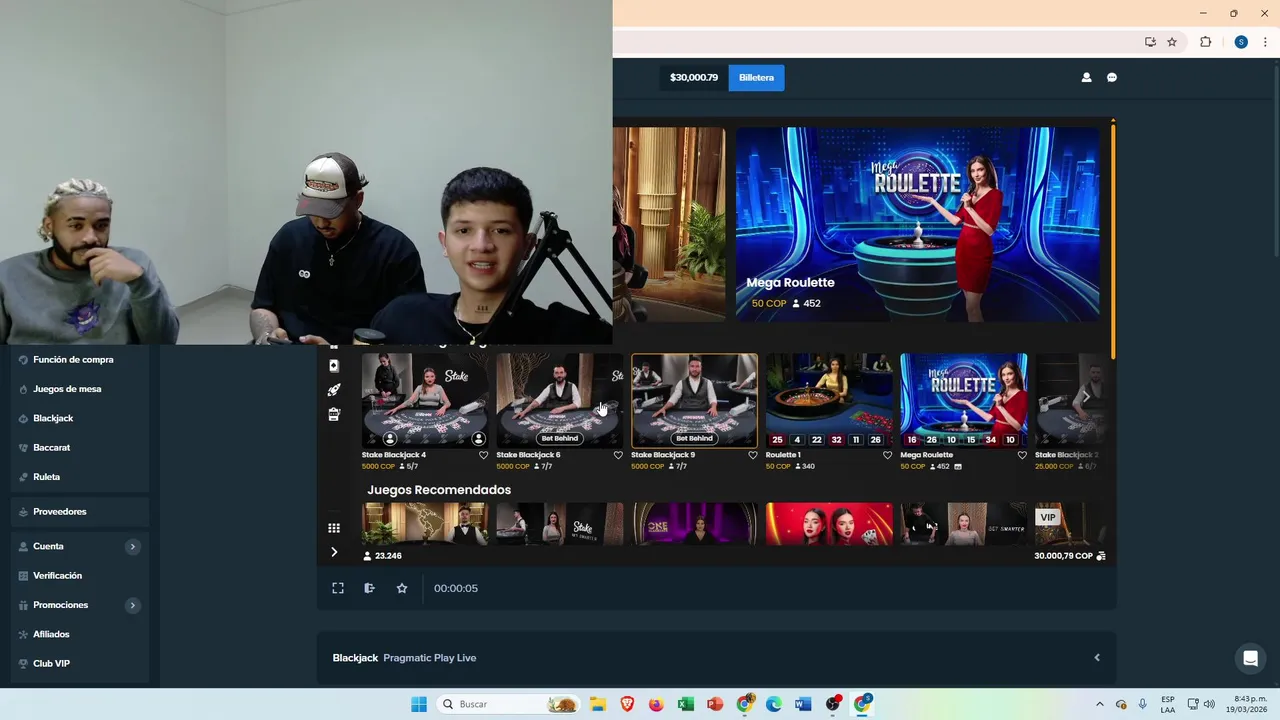Click Bet Behind on Stake Blackjack 9
The height and width of the screenshot is (720, 1280).
tap(694, 438)
